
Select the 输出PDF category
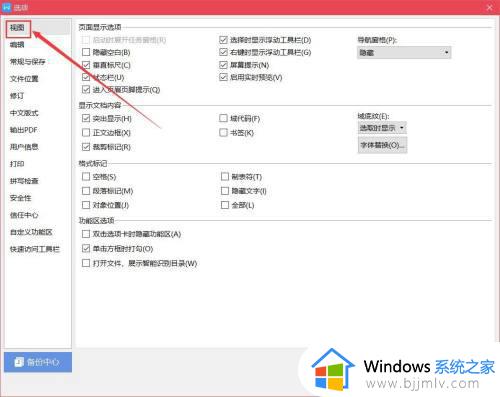click(23, 130)
